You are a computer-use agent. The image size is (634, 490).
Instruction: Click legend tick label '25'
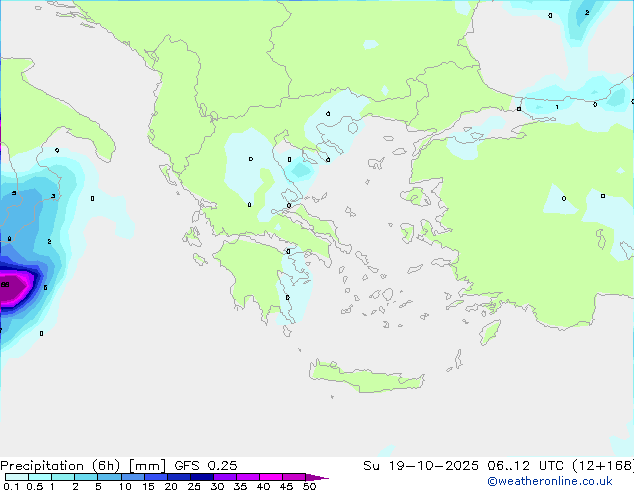coord(194,486)
